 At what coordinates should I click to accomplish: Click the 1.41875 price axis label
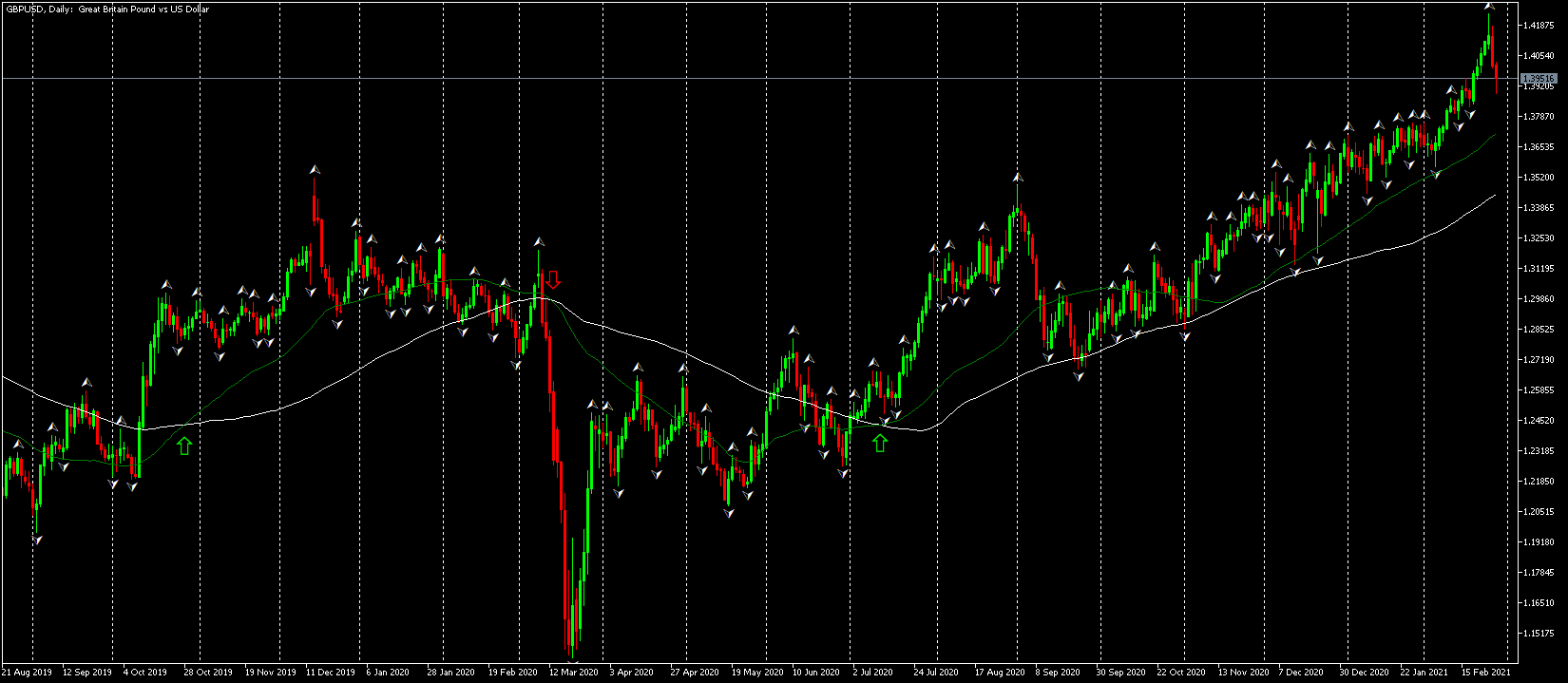[1539, 25]
